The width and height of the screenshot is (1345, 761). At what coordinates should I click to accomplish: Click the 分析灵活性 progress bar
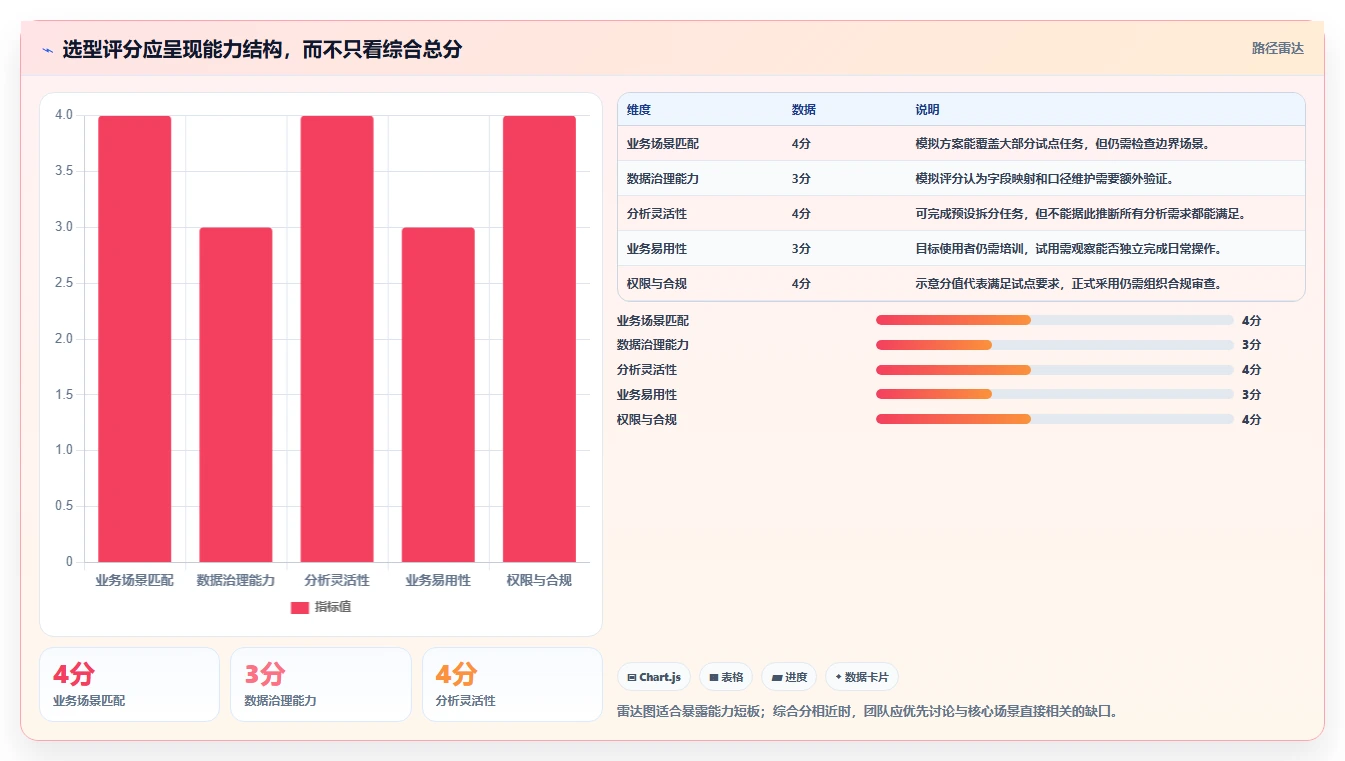click(1055, 370)
